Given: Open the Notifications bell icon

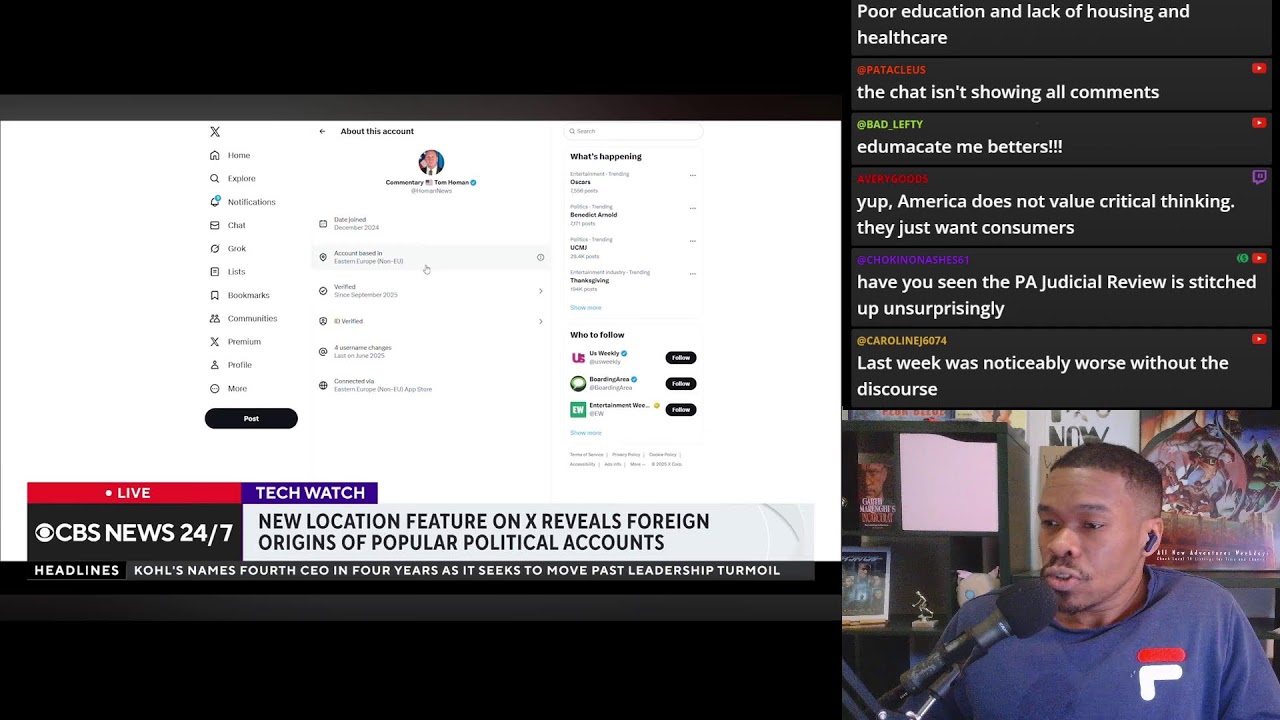Looking at the screenshot, I should click(215, 201).
